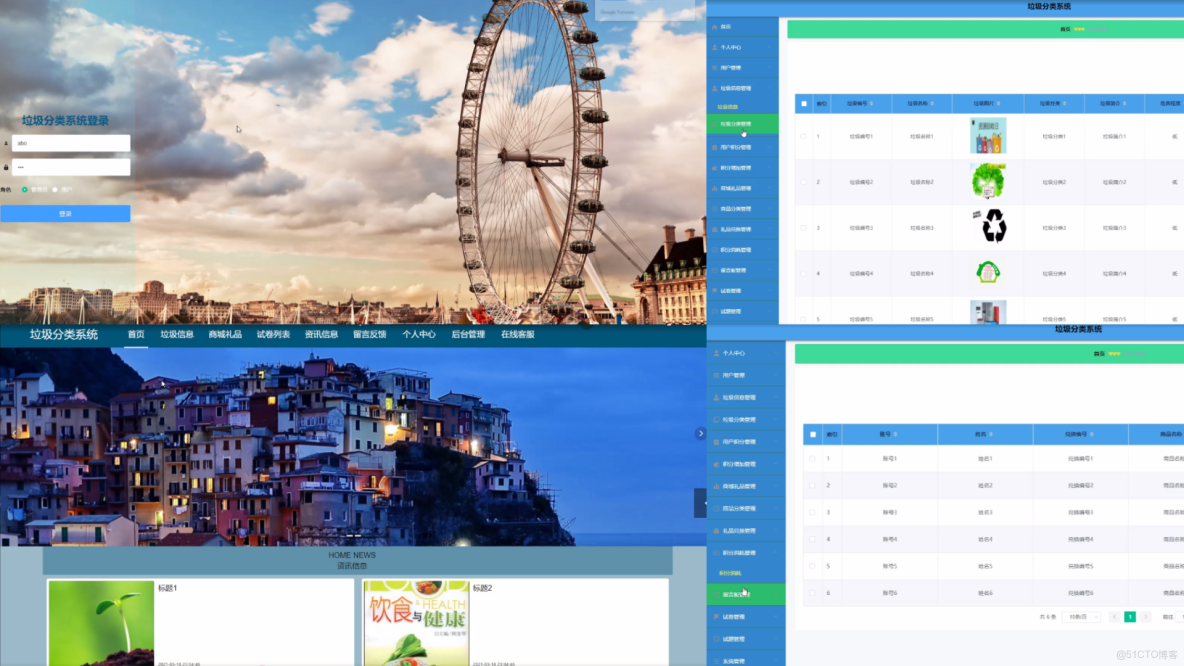Image resolution: width=1184 pixels, height=666 pixels.
Task: Click the green highlighted 垃圾分类管理 sidebar icon
Action: pyautogui.click(x=715, y=124)
